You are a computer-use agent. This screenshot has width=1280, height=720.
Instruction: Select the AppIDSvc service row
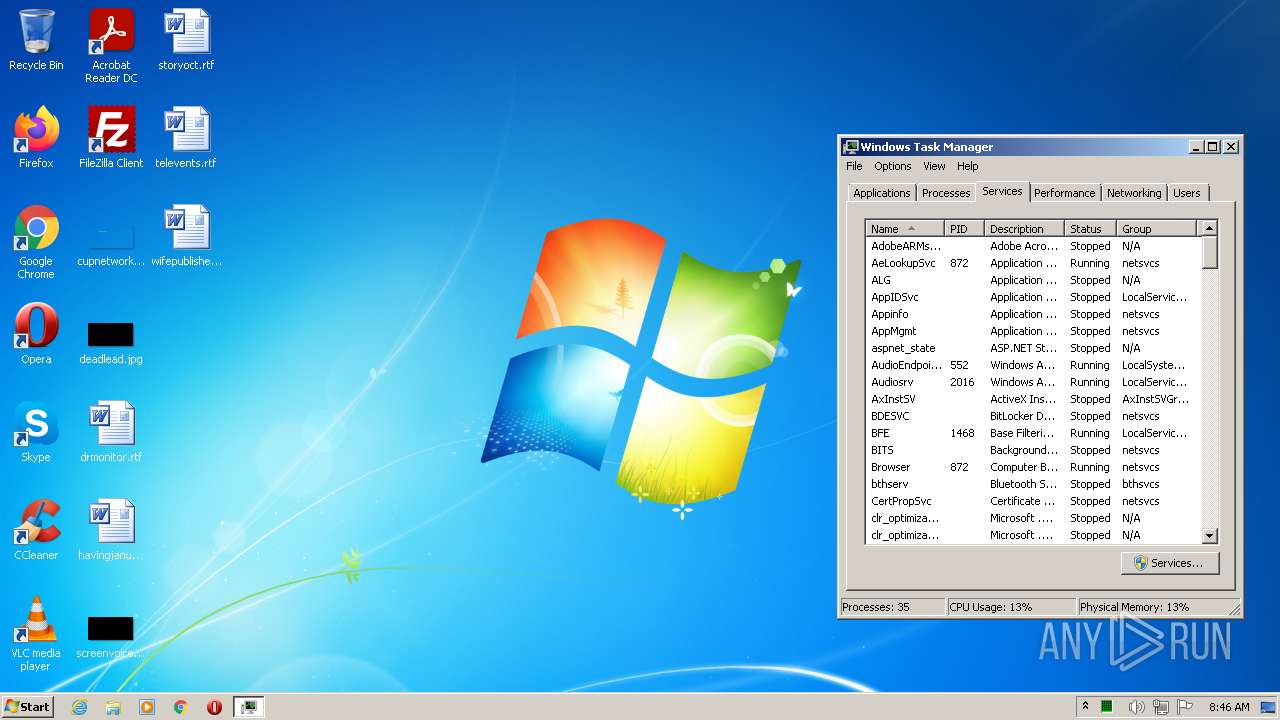(x=1033, y=297)
